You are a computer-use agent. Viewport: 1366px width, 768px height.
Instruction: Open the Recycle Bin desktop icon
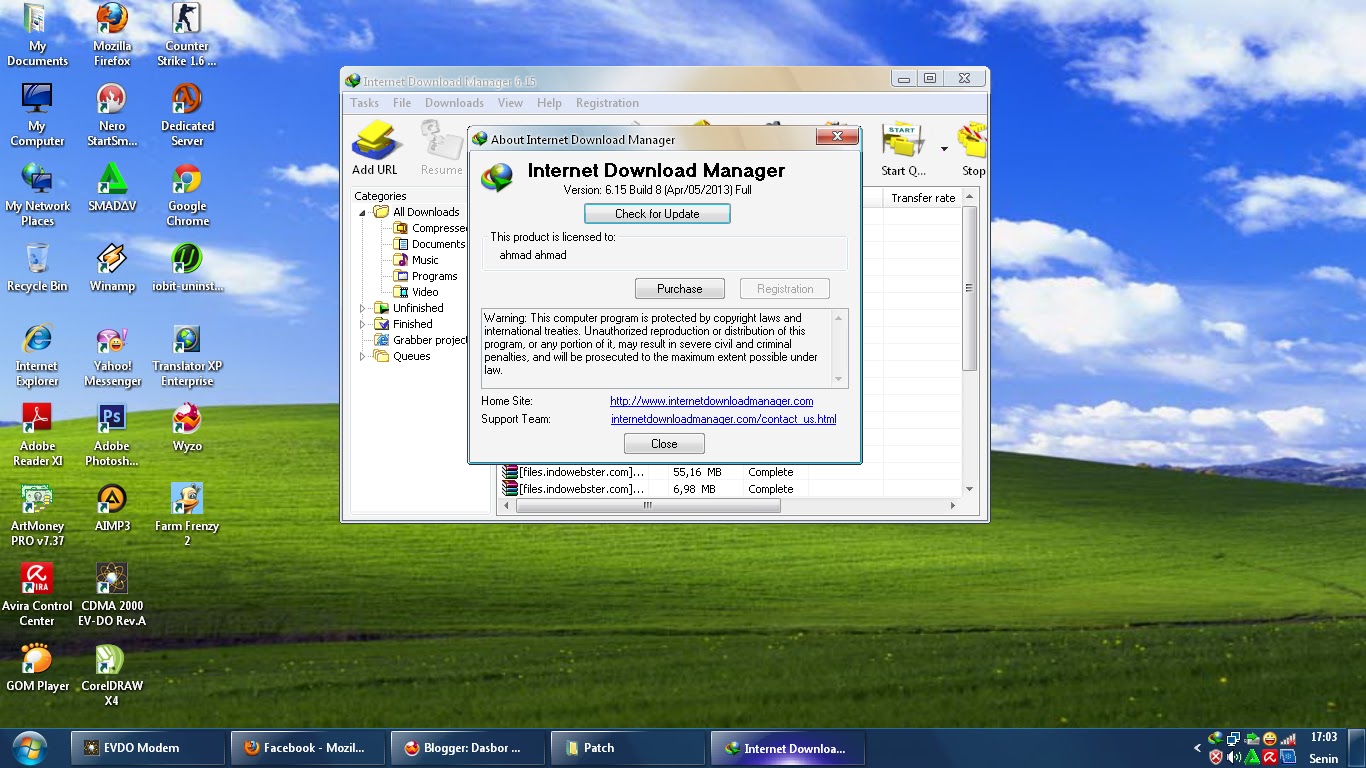coord(37,268)
